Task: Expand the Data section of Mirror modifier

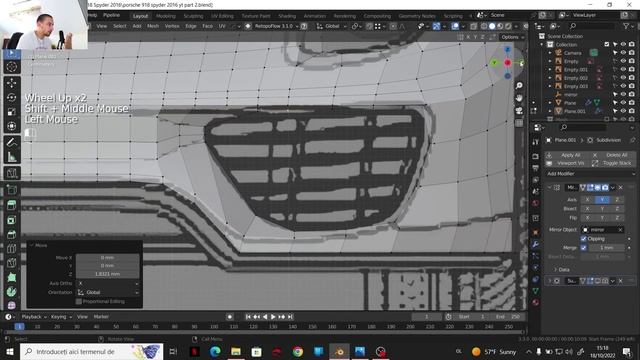Action: [562, 270]
